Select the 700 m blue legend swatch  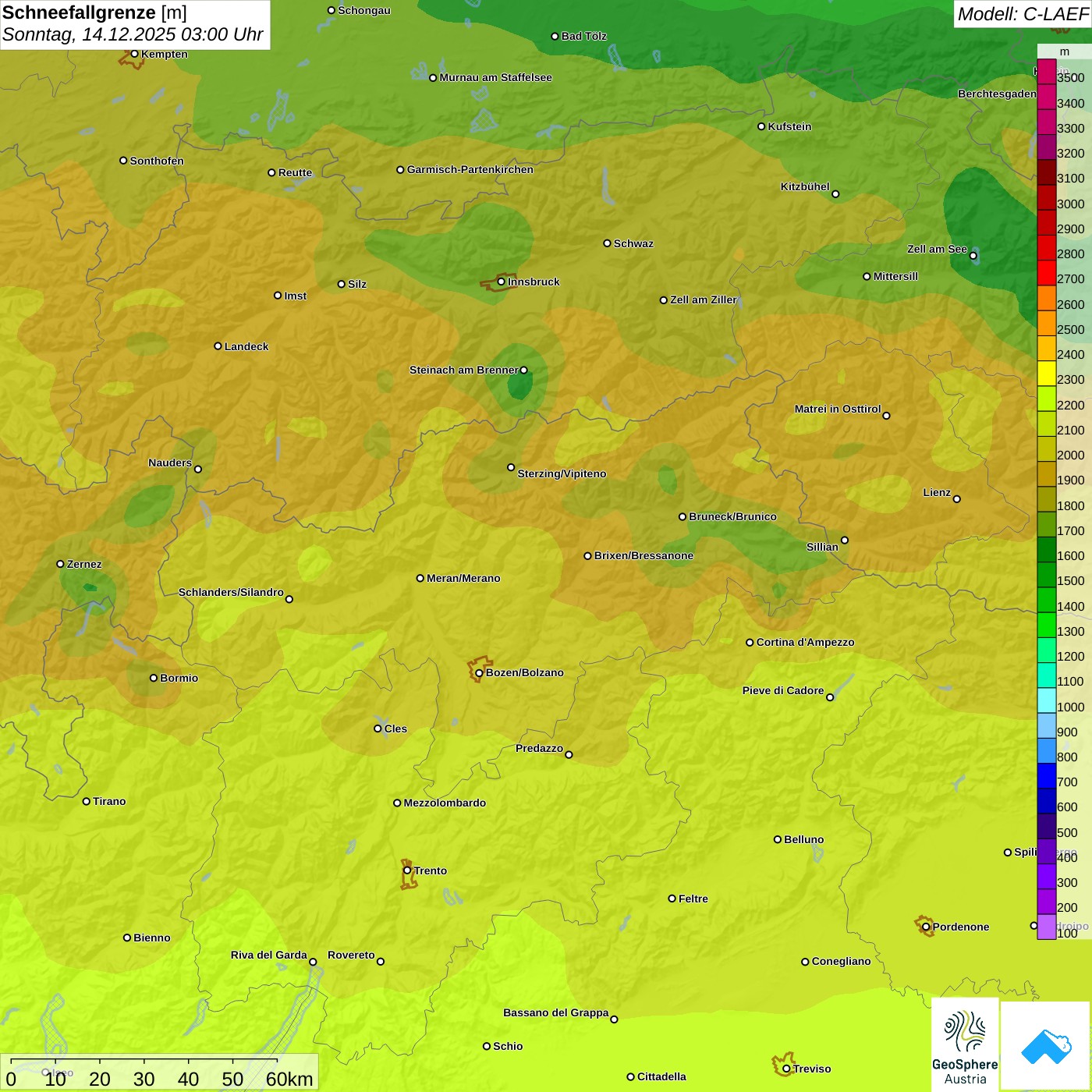coord(1046,776)
